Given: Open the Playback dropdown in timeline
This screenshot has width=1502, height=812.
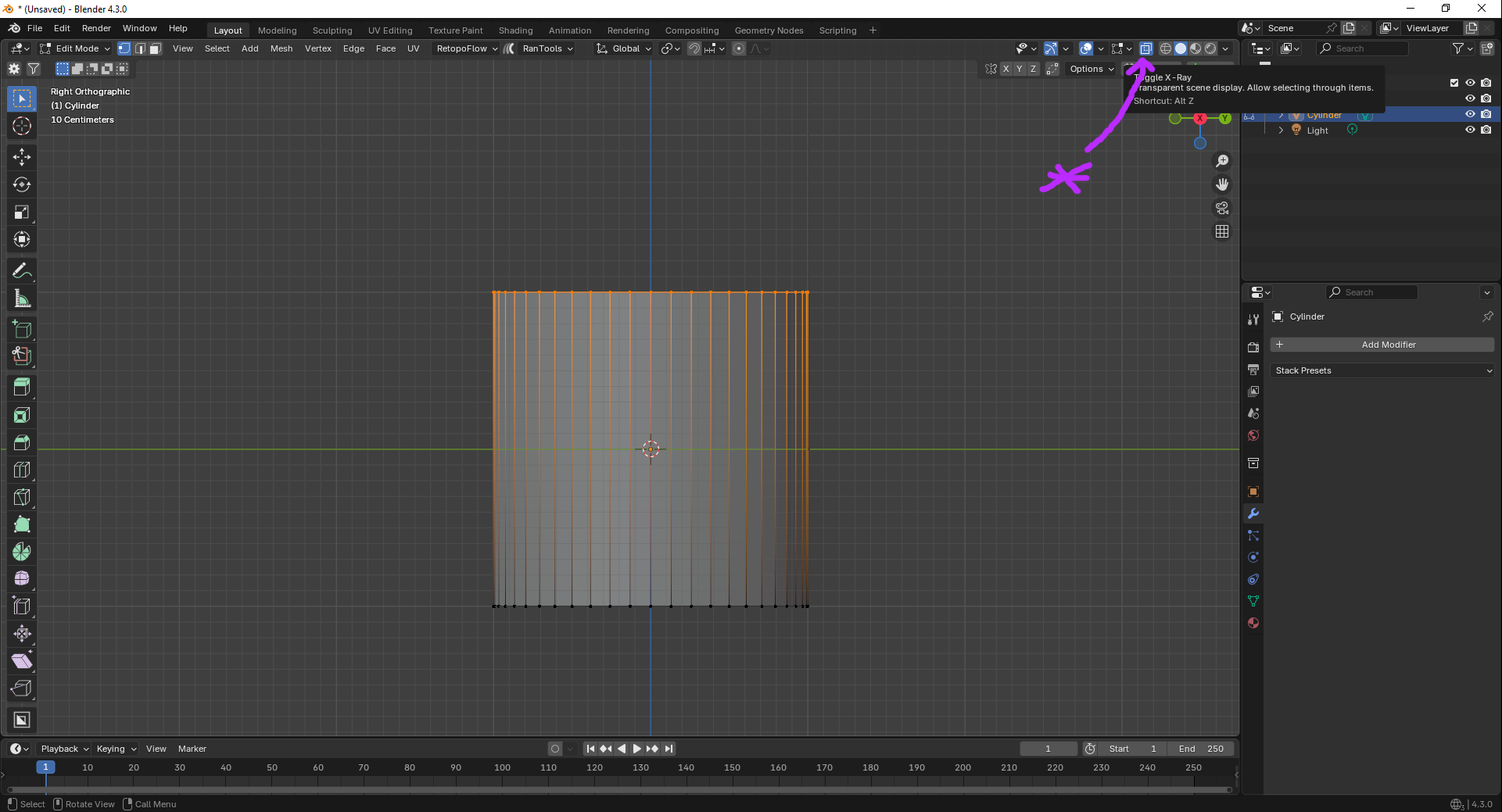Looking at the screenshot, I should [64, 749].
